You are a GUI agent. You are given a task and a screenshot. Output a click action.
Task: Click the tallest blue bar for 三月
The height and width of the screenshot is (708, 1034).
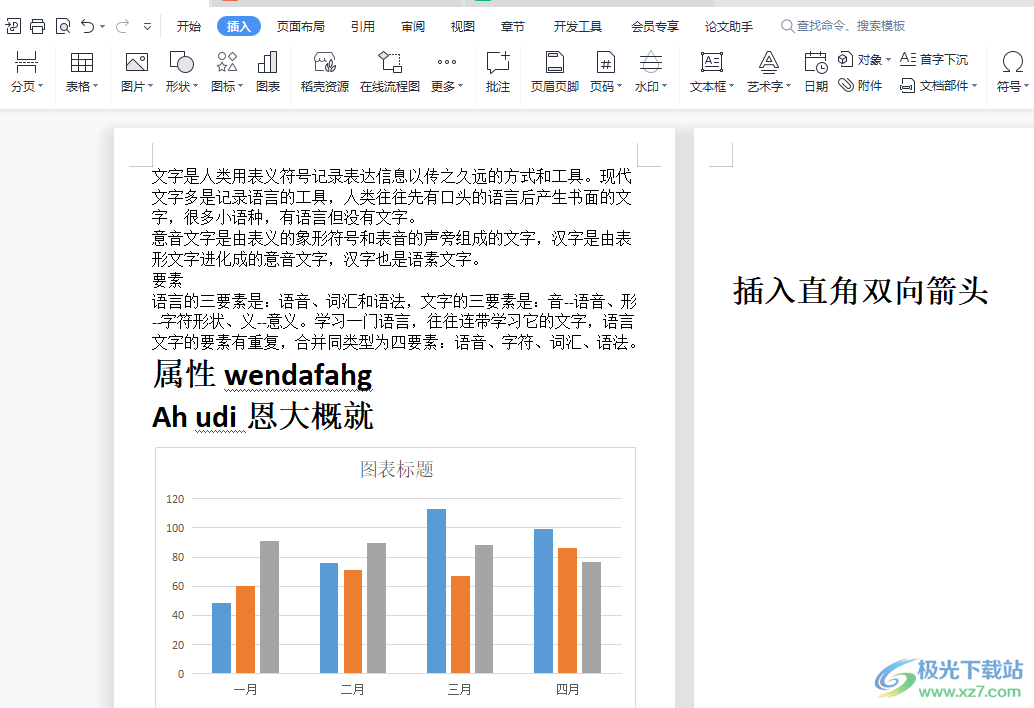(436, 591)
